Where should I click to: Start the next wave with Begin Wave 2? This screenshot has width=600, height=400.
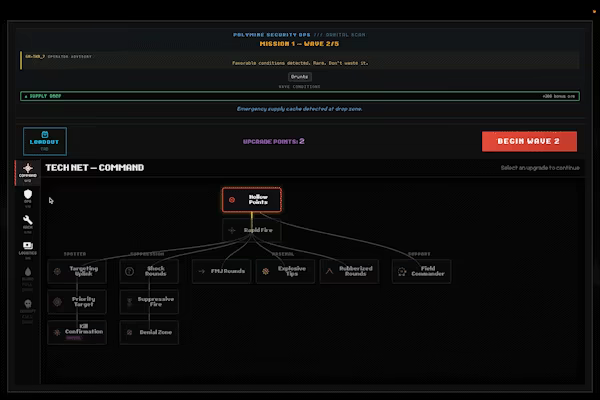pos(529,141)
